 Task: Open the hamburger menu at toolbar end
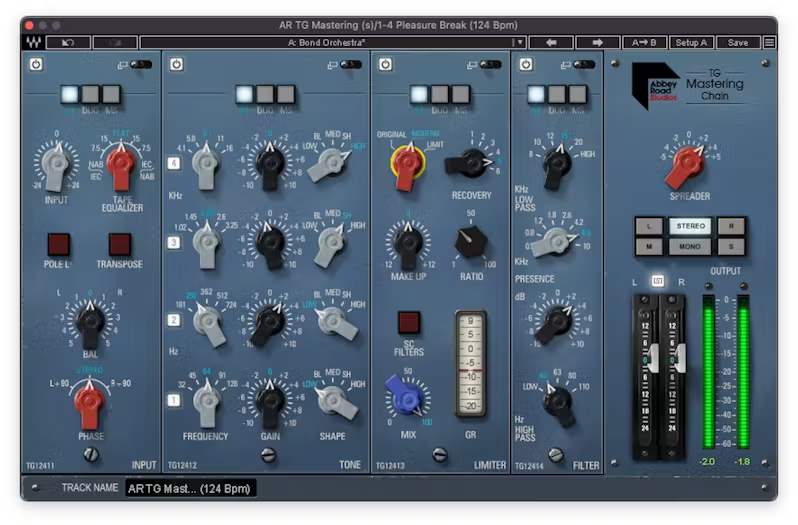coord(770,42)
